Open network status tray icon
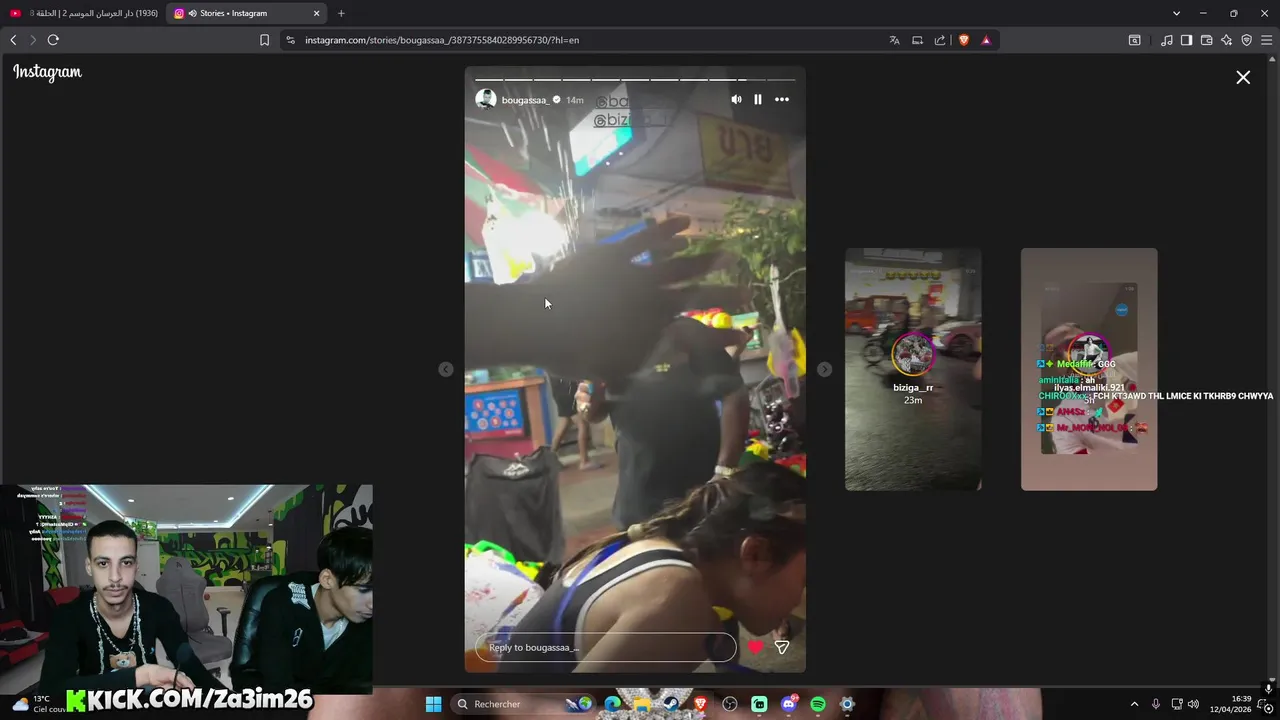The height and width of the screenshot is (720, 1280). coord(1177,704)
